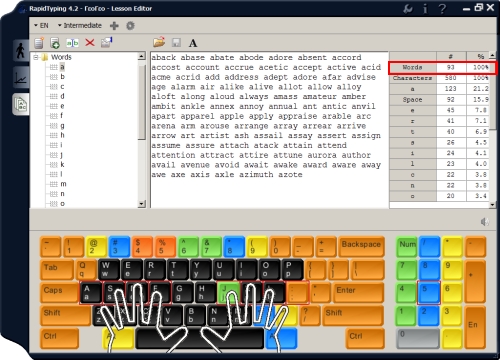Select the Words row in statistics table
The image size is (500, 360).
(442, 68)
